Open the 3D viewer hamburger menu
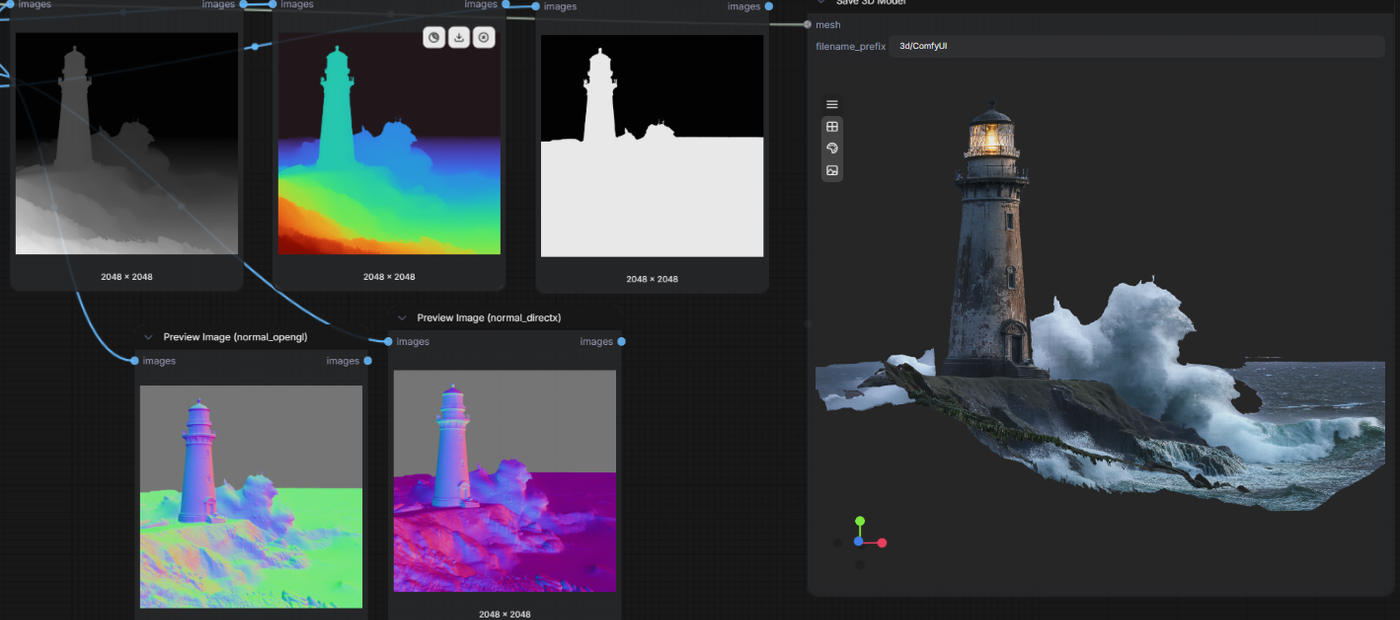The height and width of the screenshot is (620, 1400). pyautogui.click(x=832, y=104)
